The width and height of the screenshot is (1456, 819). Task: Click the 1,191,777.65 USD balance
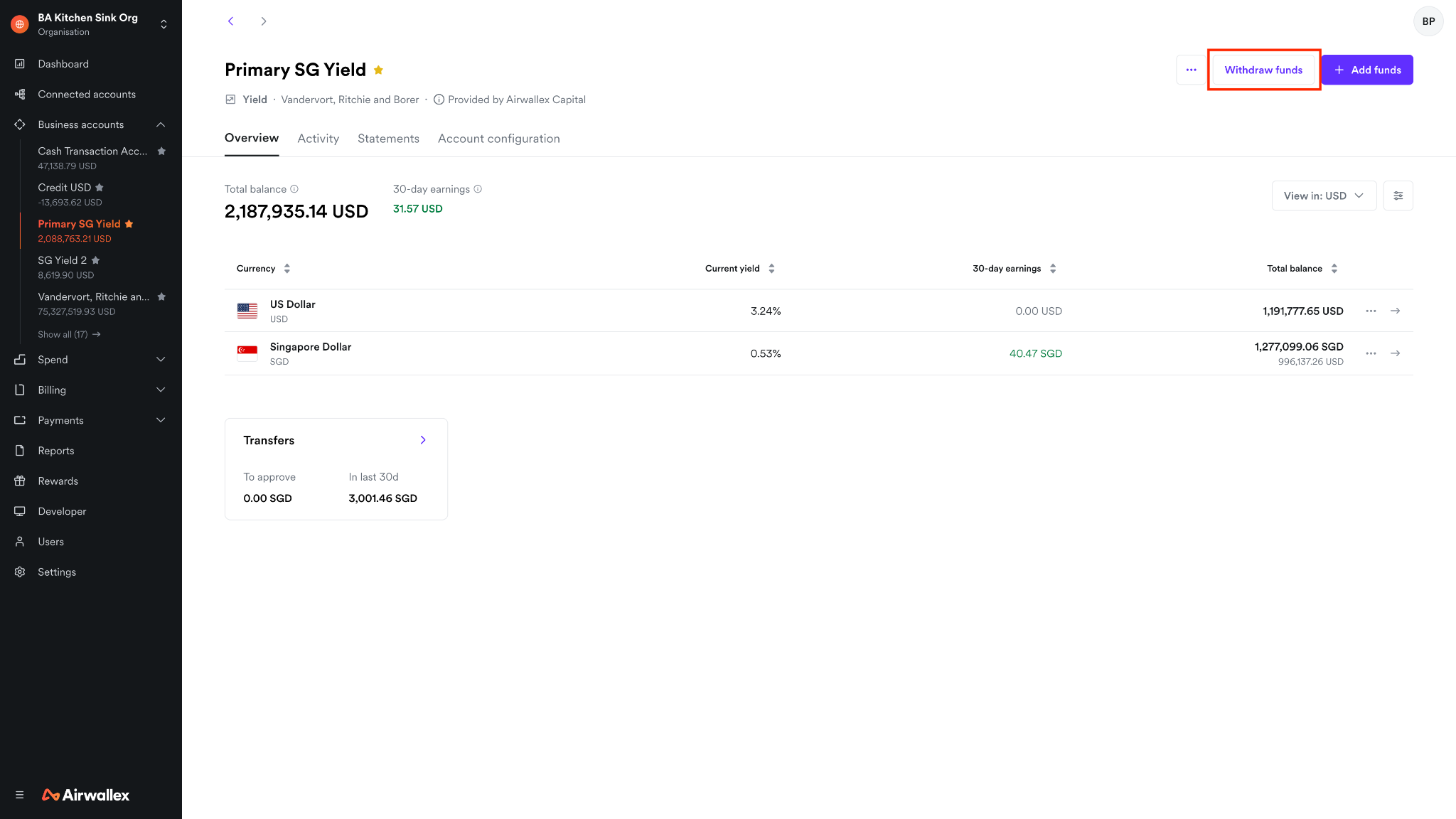pyautogui.click(x=1303, y=311)
